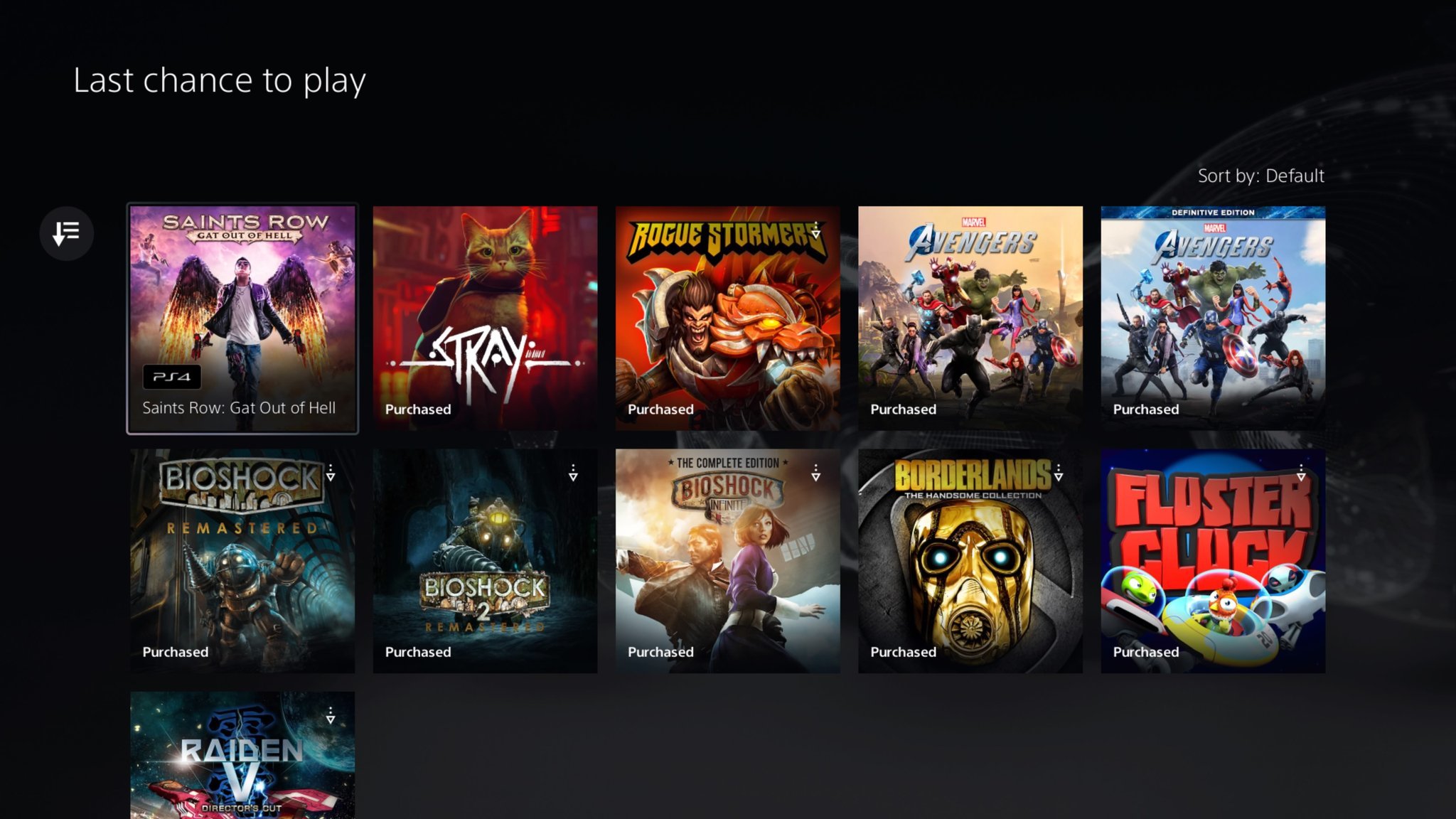This screenshot has width=1456, height=819.
Task: Open BioShock Infinite Complete Edition options
Action: click(x=817, y=473)
